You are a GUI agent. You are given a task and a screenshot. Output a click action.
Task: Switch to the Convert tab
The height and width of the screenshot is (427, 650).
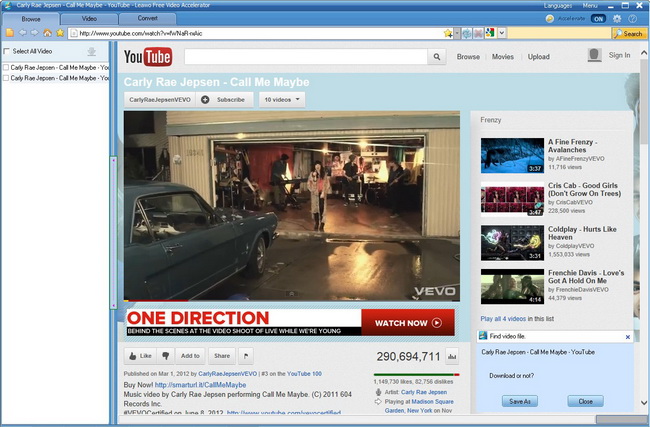click(x=148, y=19)
